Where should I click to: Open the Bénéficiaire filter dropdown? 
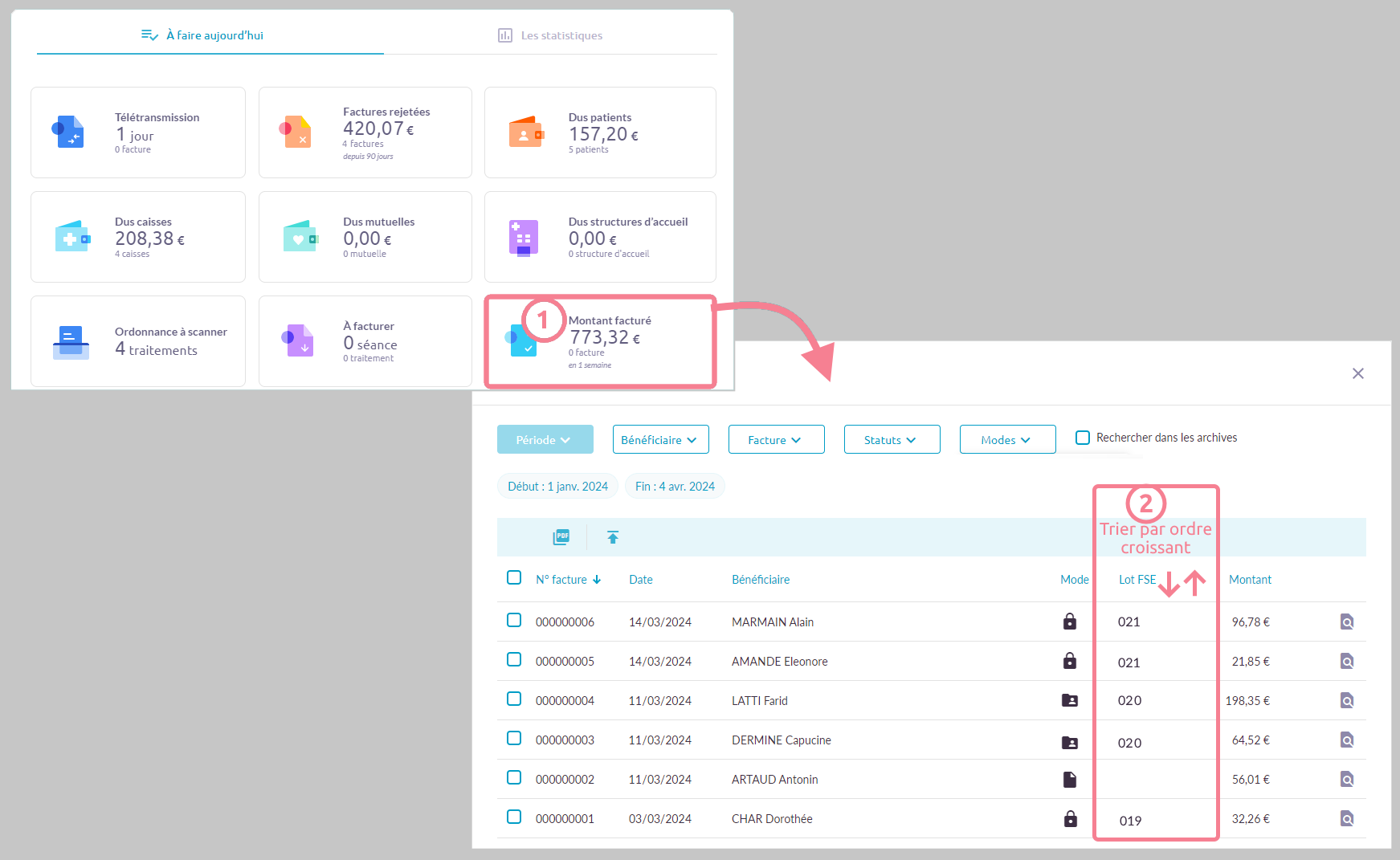coord(660,440)
